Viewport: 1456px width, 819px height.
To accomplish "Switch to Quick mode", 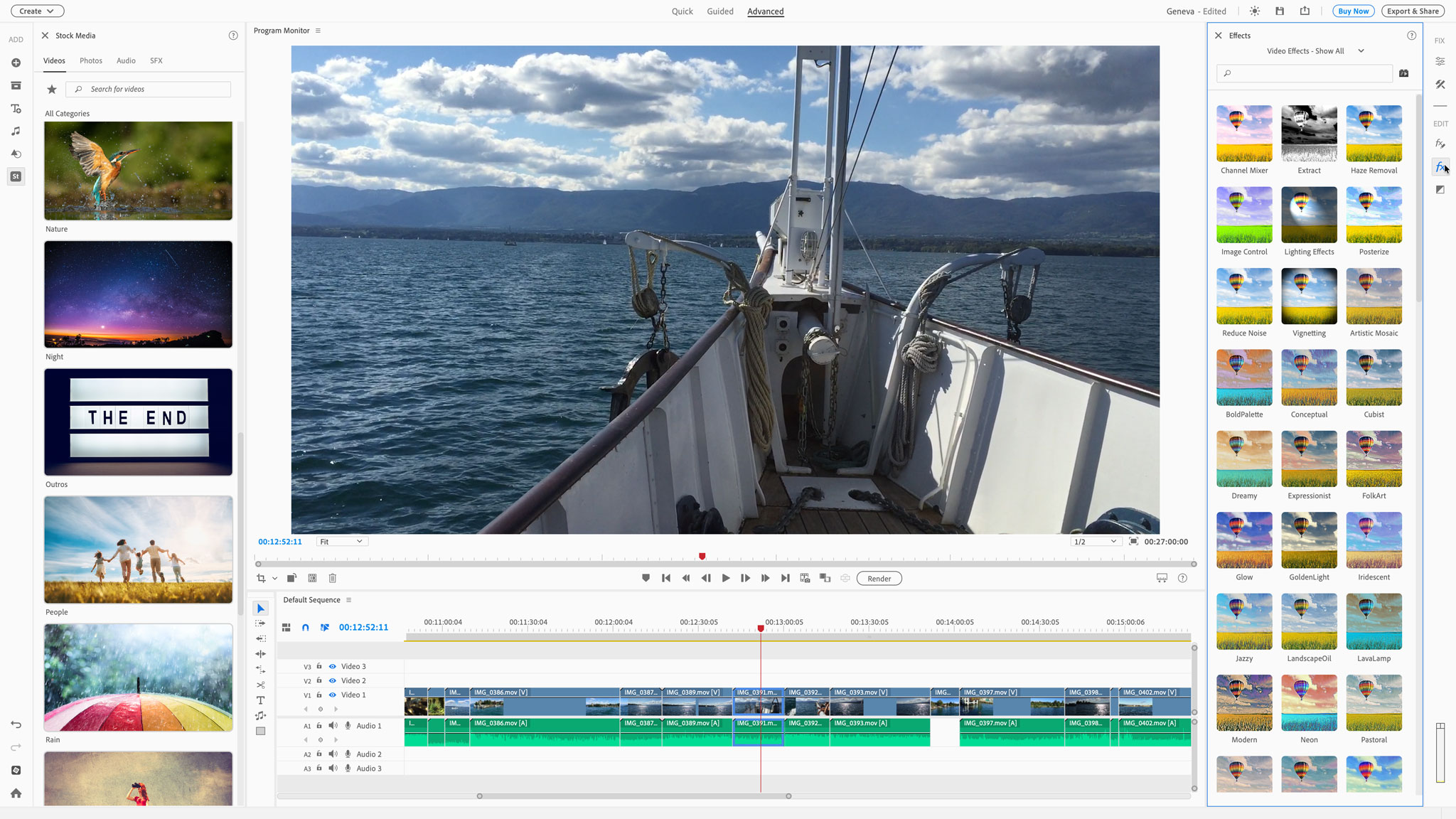I will point(682,11).
